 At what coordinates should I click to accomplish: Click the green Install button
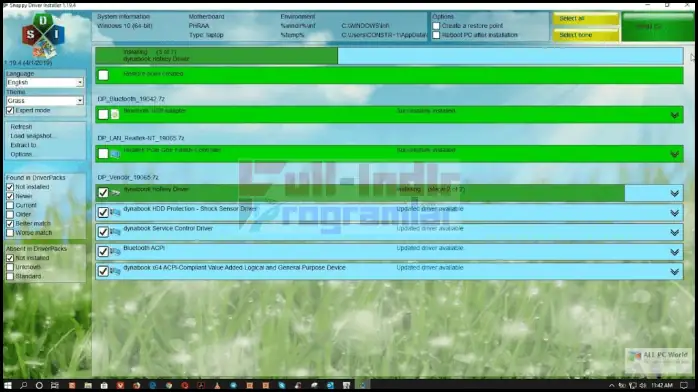coord(658,27)
